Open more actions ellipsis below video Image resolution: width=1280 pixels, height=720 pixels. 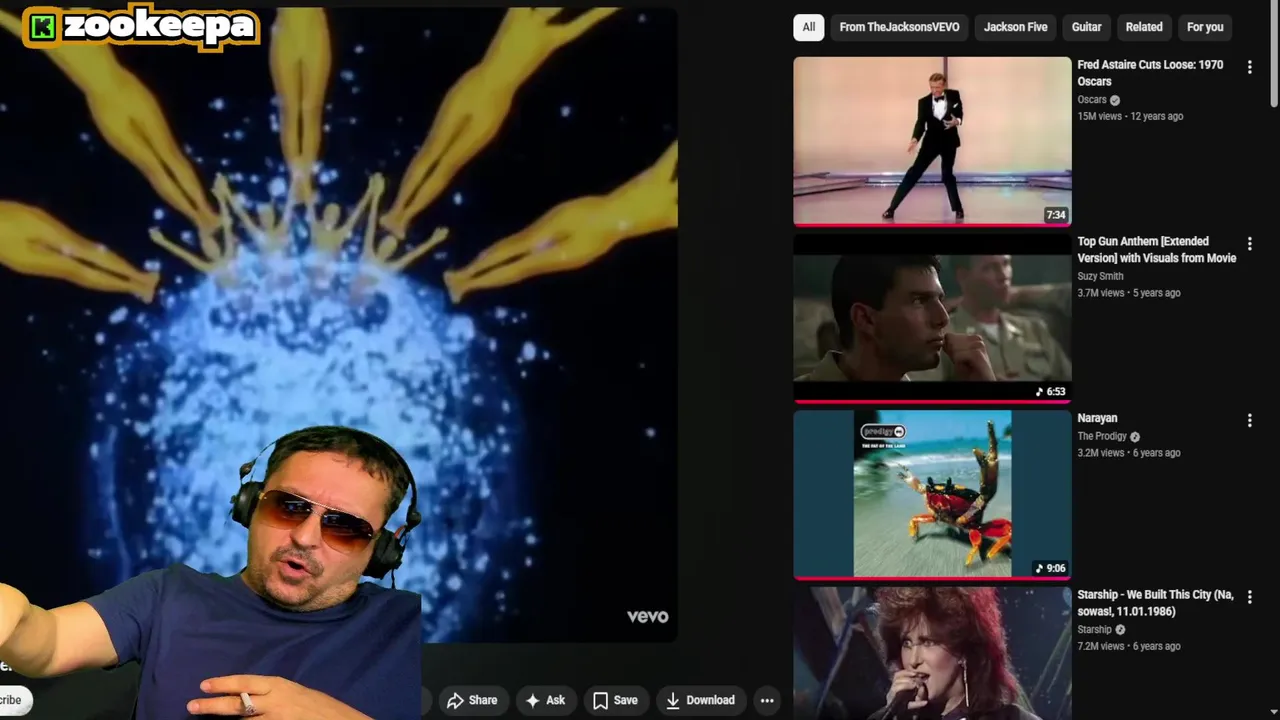[767, 700]
